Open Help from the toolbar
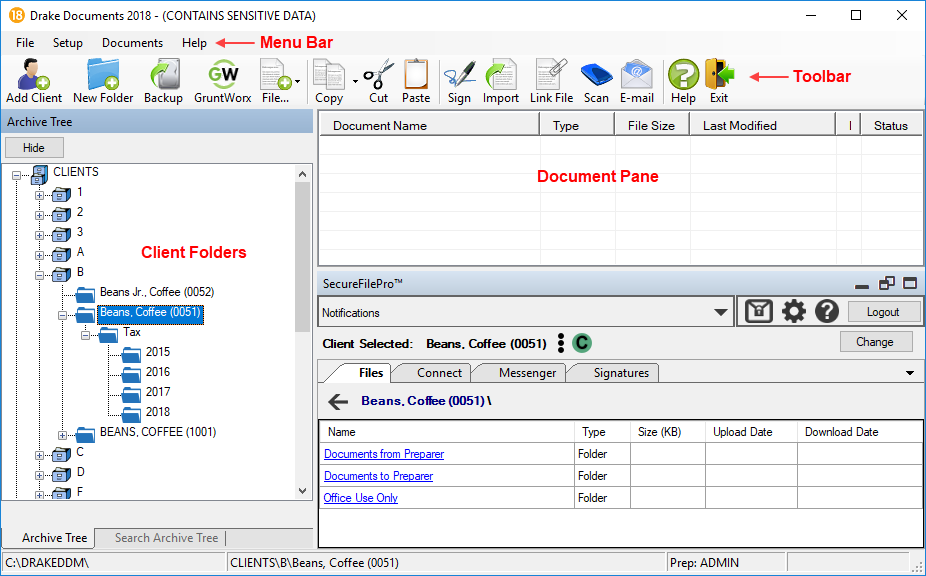 [683, 82]
